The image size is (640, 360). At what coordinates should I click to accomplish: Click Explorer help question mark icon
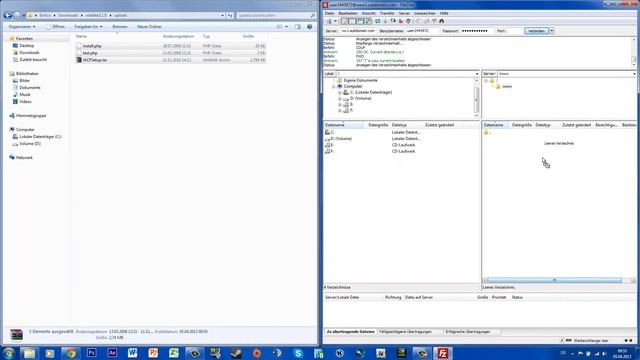tap(309, 27)
